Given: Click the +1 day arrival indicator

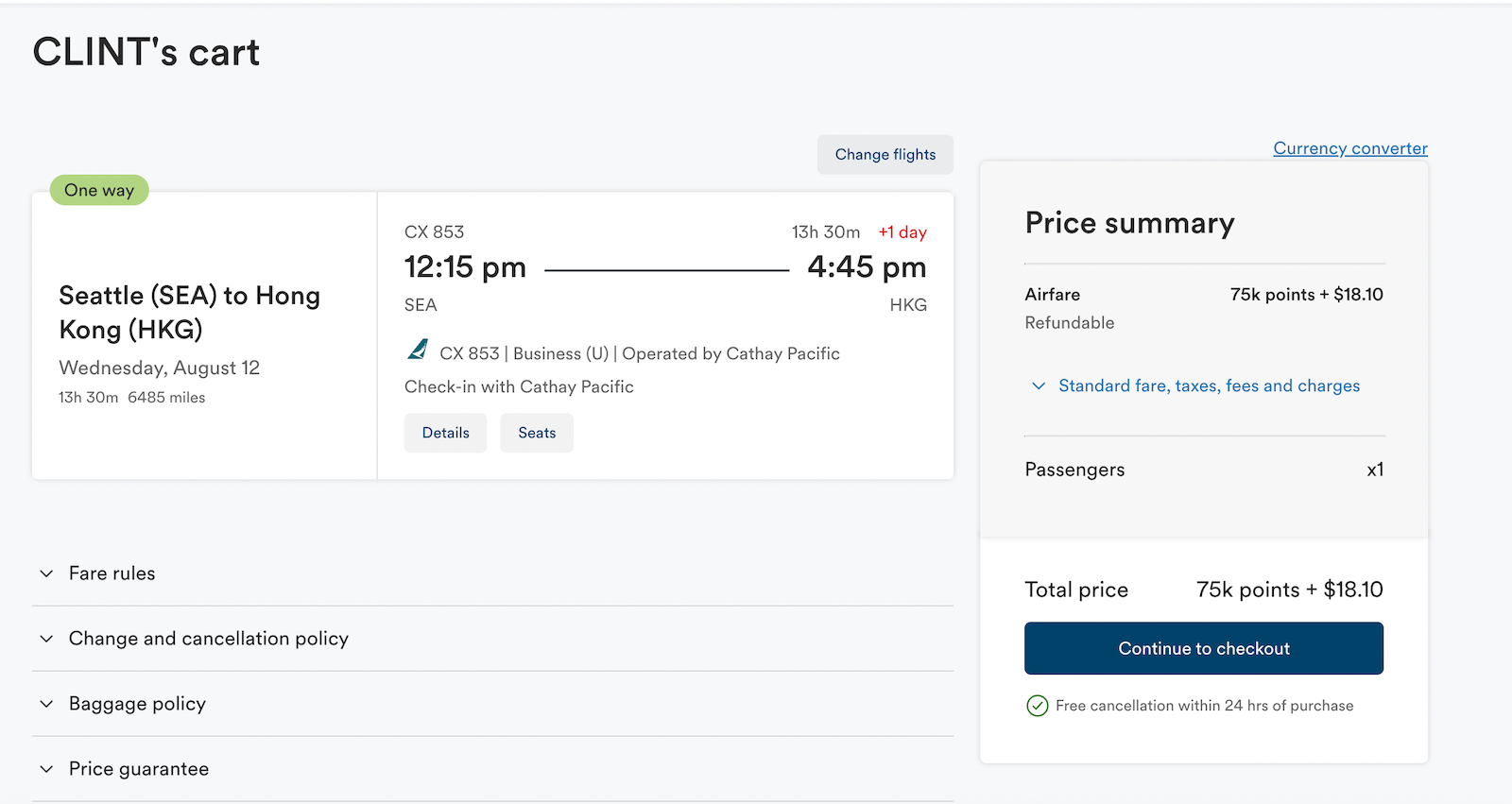Looking at the screenshot, I should (x=902, y=232).
